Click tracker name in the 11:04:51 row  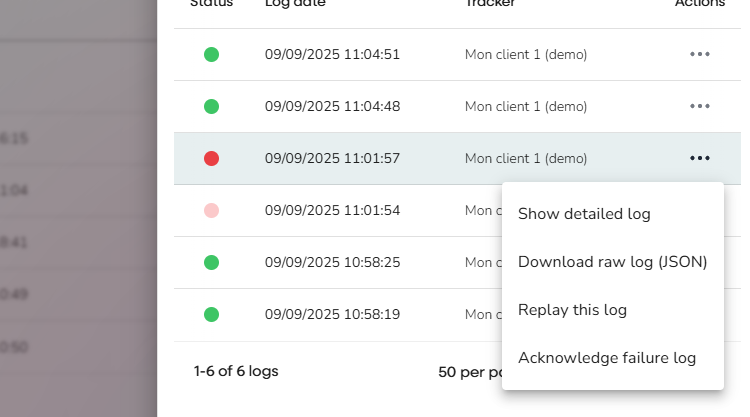(x=526, y=54)
